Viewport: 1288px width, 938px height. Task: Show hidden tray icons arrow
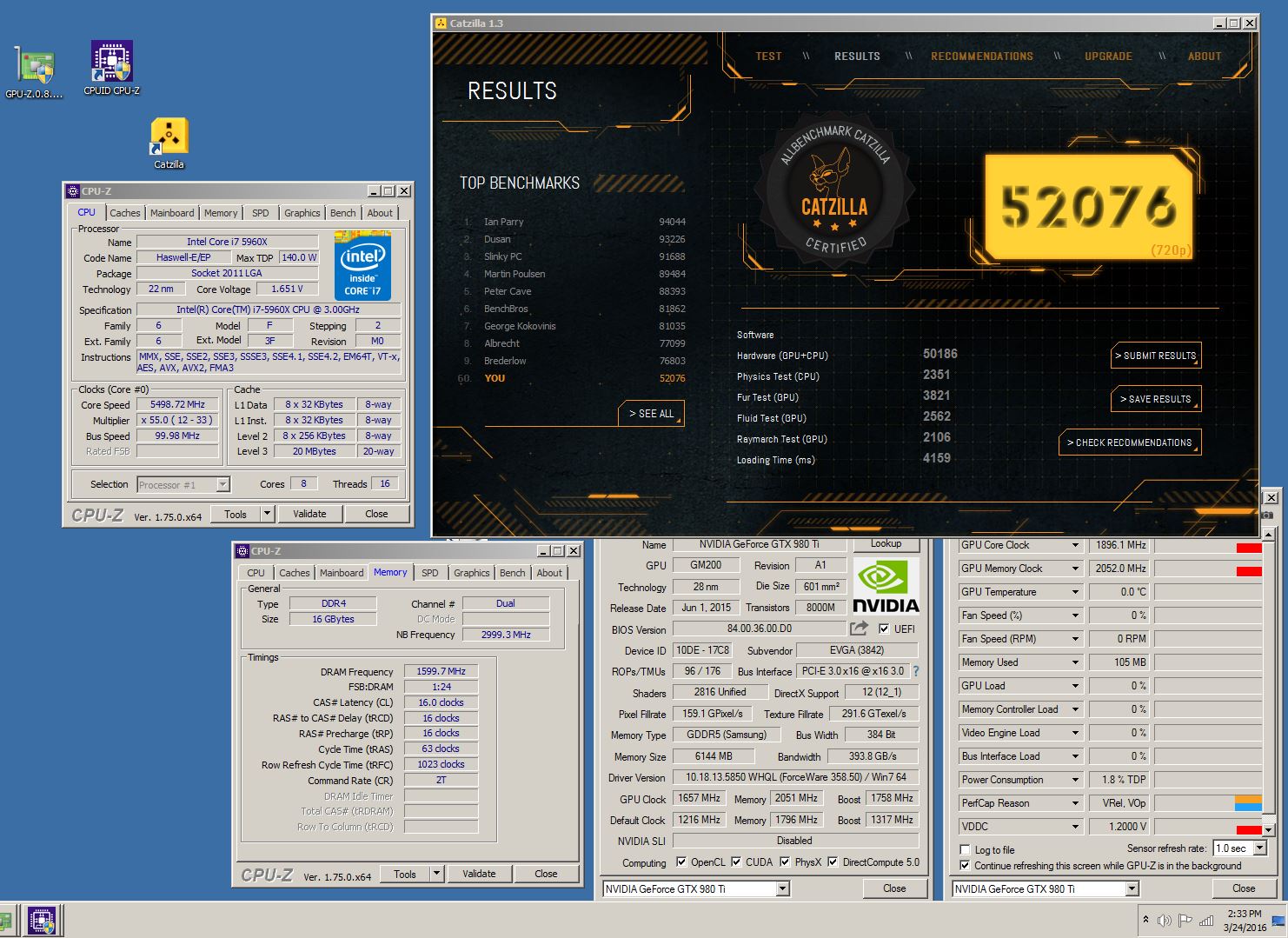[x=1145, y=920]
